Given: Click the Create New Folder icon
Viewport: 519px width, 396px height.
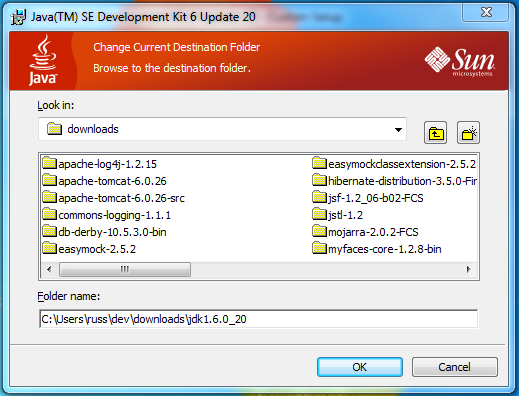Looking at the screenshot, I should pos(468,133).
